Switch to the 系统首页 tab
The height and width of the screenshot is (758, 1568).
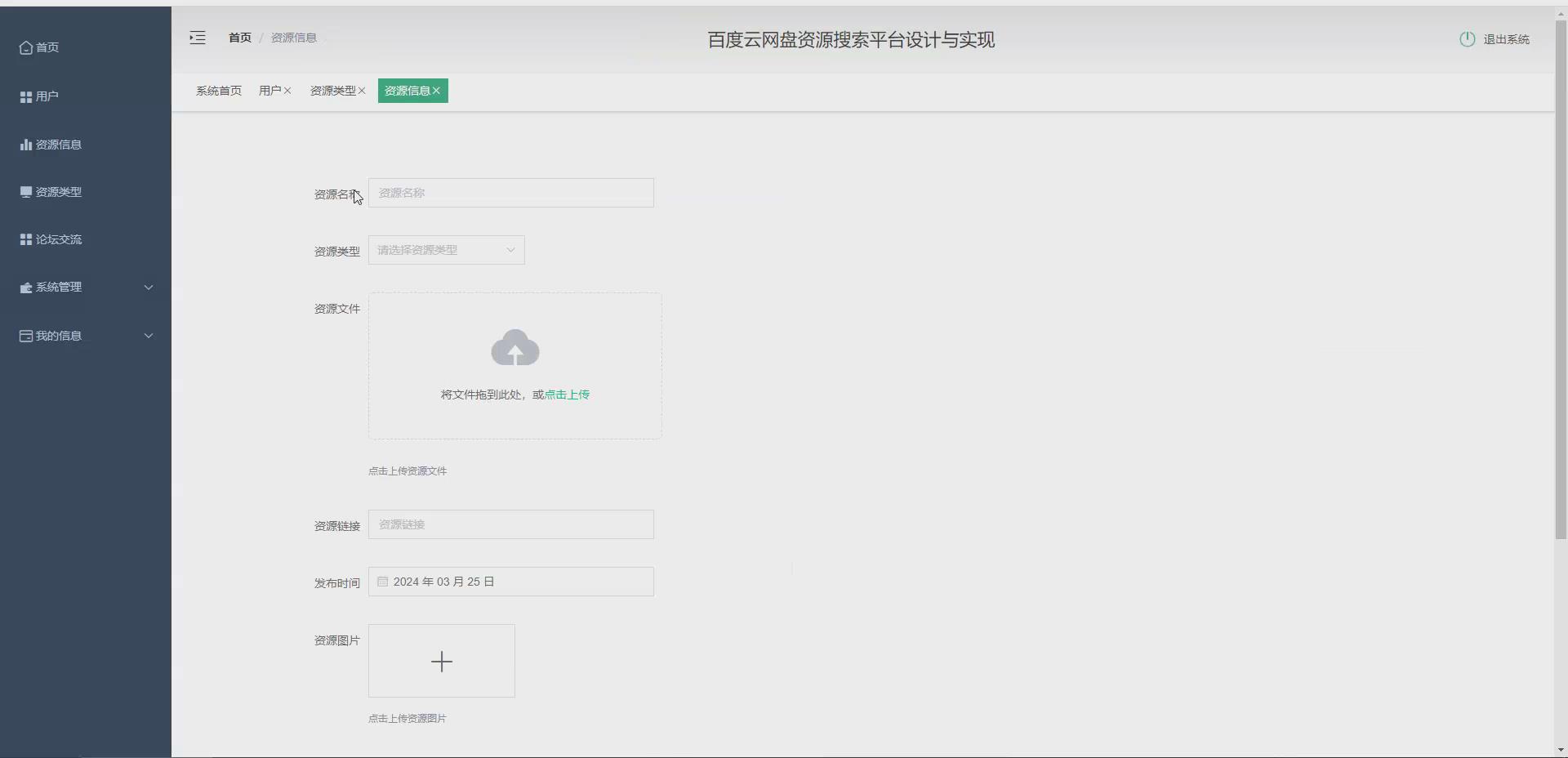219,91
